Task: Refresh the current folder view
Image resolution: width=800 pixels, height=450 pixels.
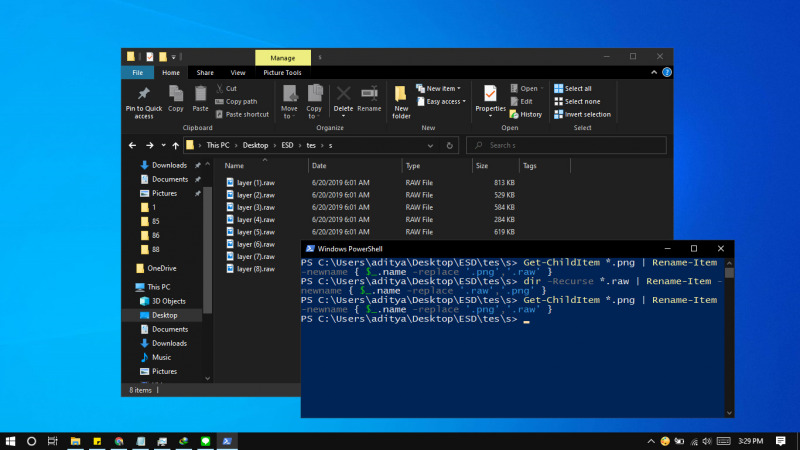Action: tap(449, 145)
